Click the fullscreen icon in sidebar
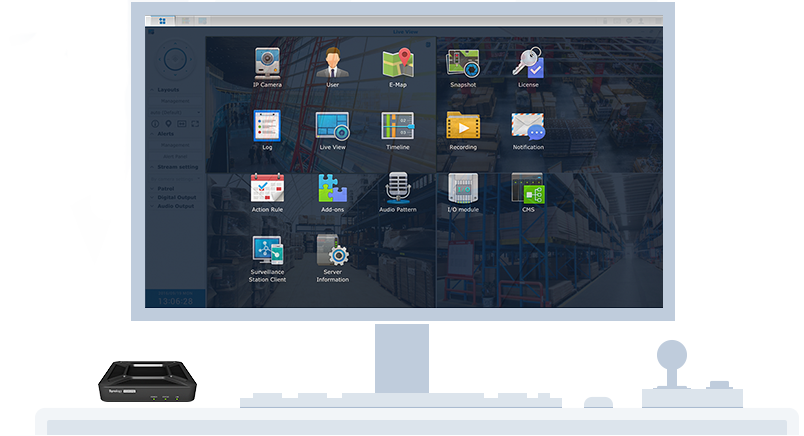Screen dimensions: 804x436 (195, 124)
